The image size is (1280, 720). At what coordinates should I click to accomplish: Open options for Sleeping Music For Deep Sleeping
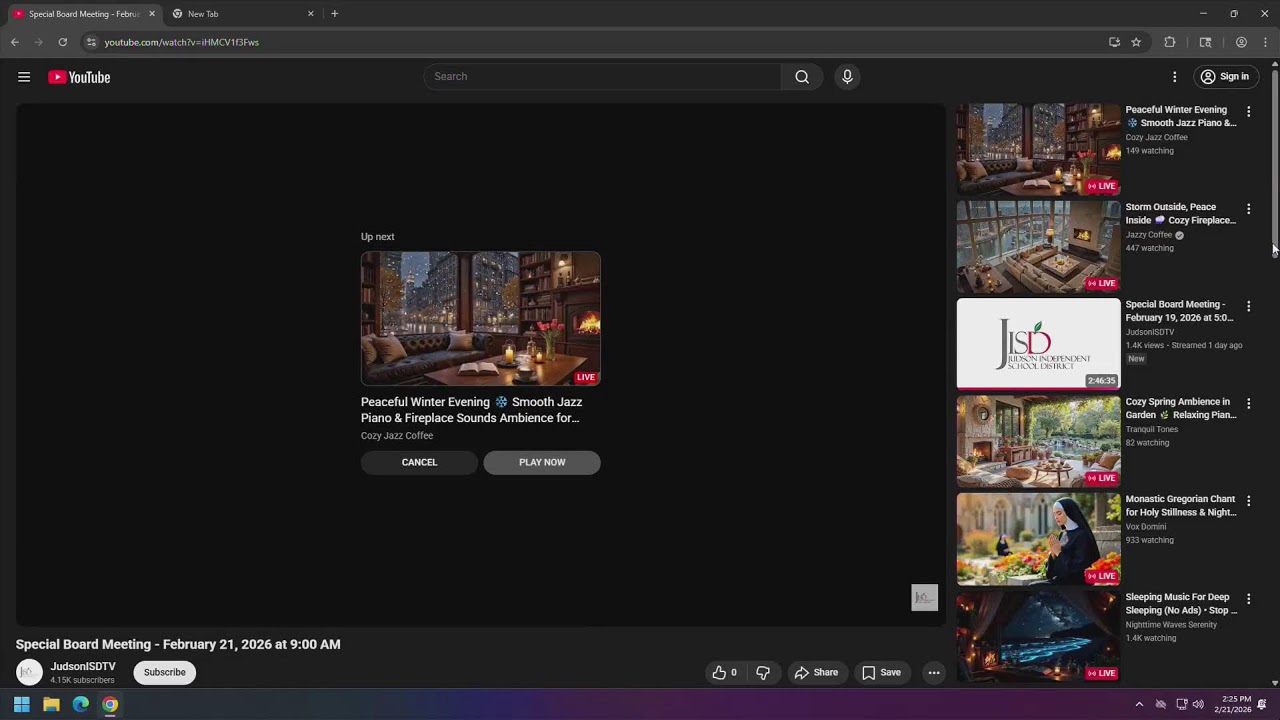point(1248,599)
